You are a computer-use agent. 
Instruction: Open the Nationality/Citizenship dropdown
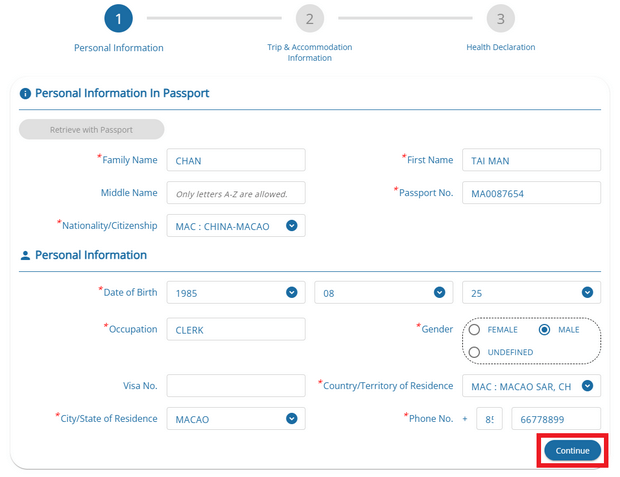236,226
